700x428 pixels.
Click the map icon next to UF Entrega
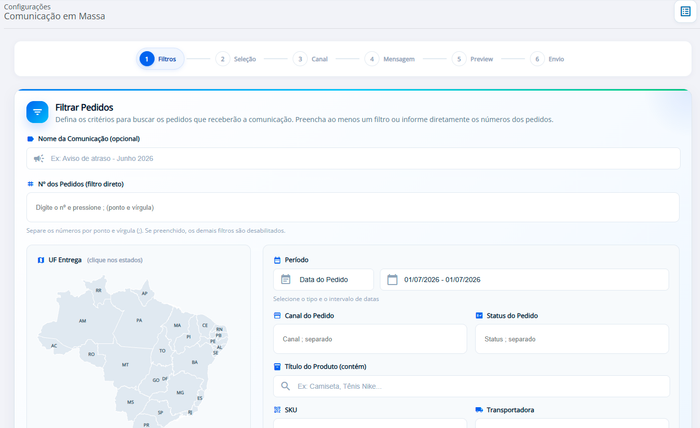tap(41, 260)
